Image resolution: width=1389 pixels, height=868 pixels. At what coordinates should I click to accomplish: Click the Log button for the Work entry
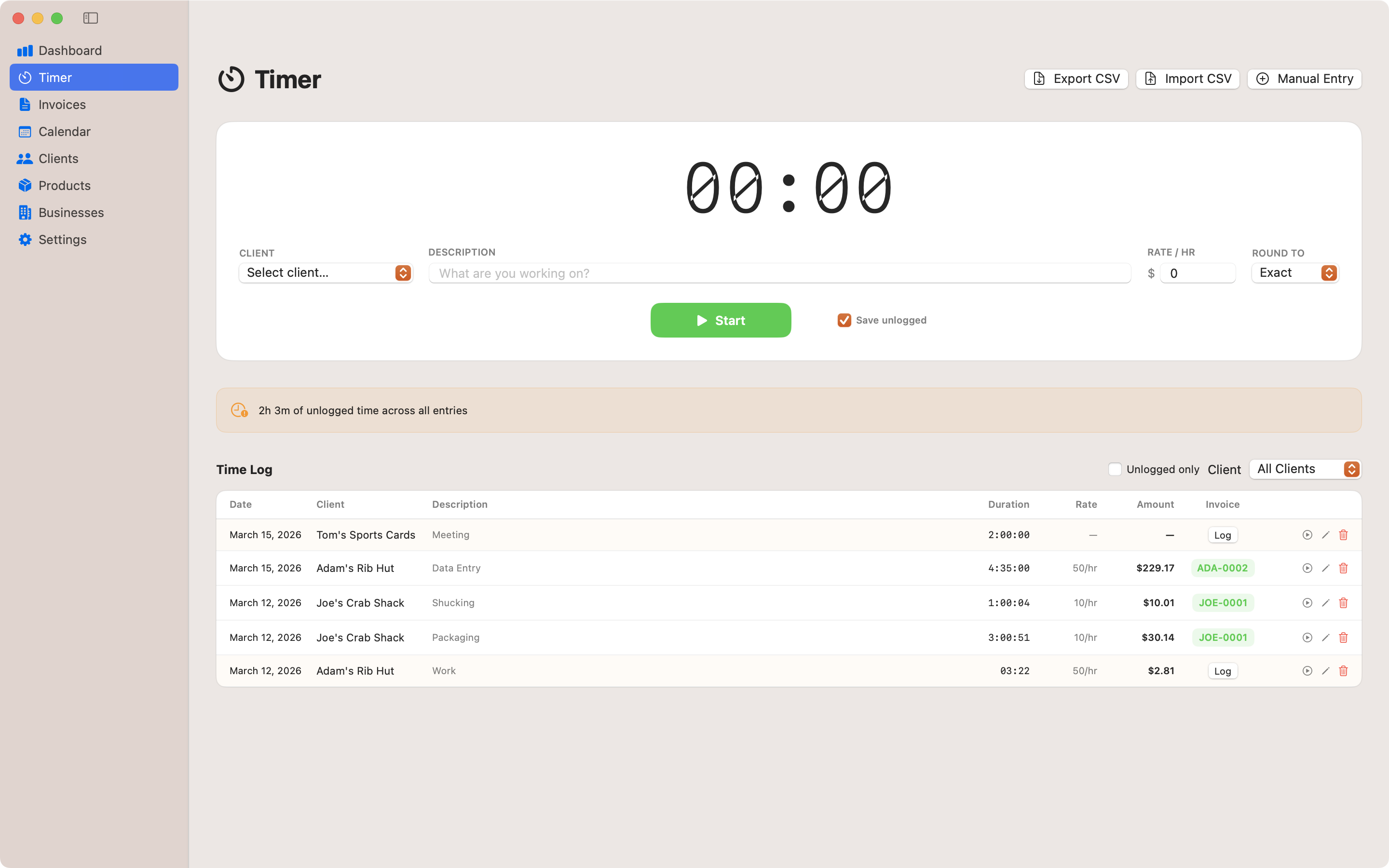(1223, 671)
